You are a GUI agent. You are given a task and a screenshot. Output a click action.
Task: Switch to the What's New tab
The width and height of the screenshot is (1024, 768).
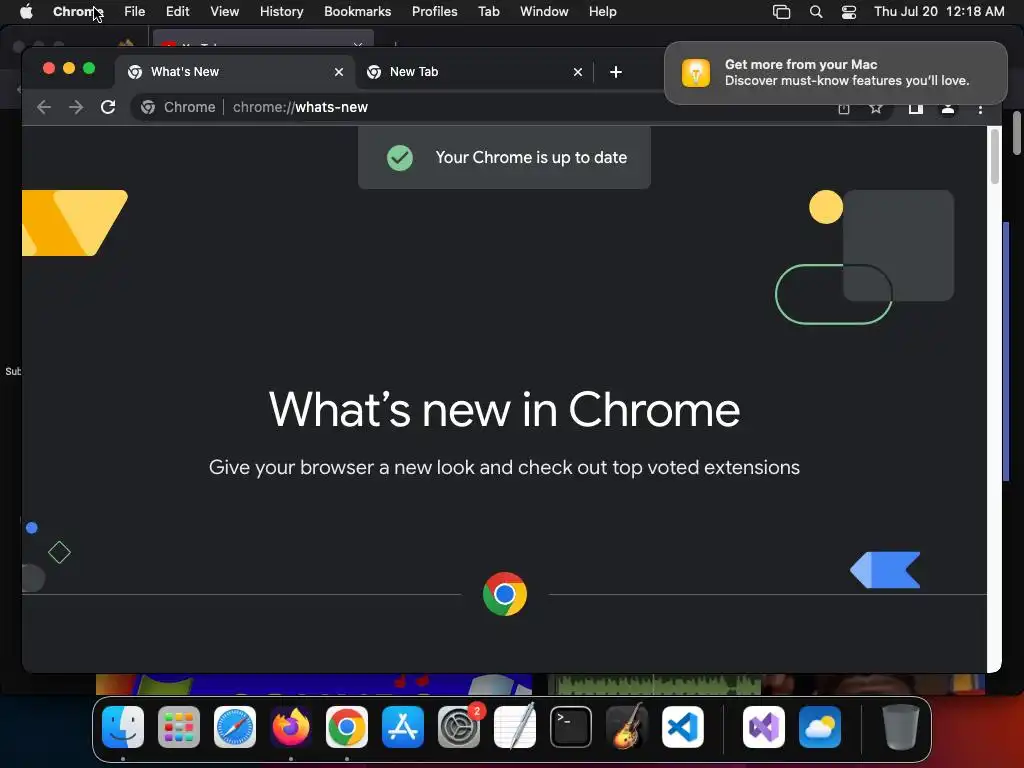click(235, 72)
